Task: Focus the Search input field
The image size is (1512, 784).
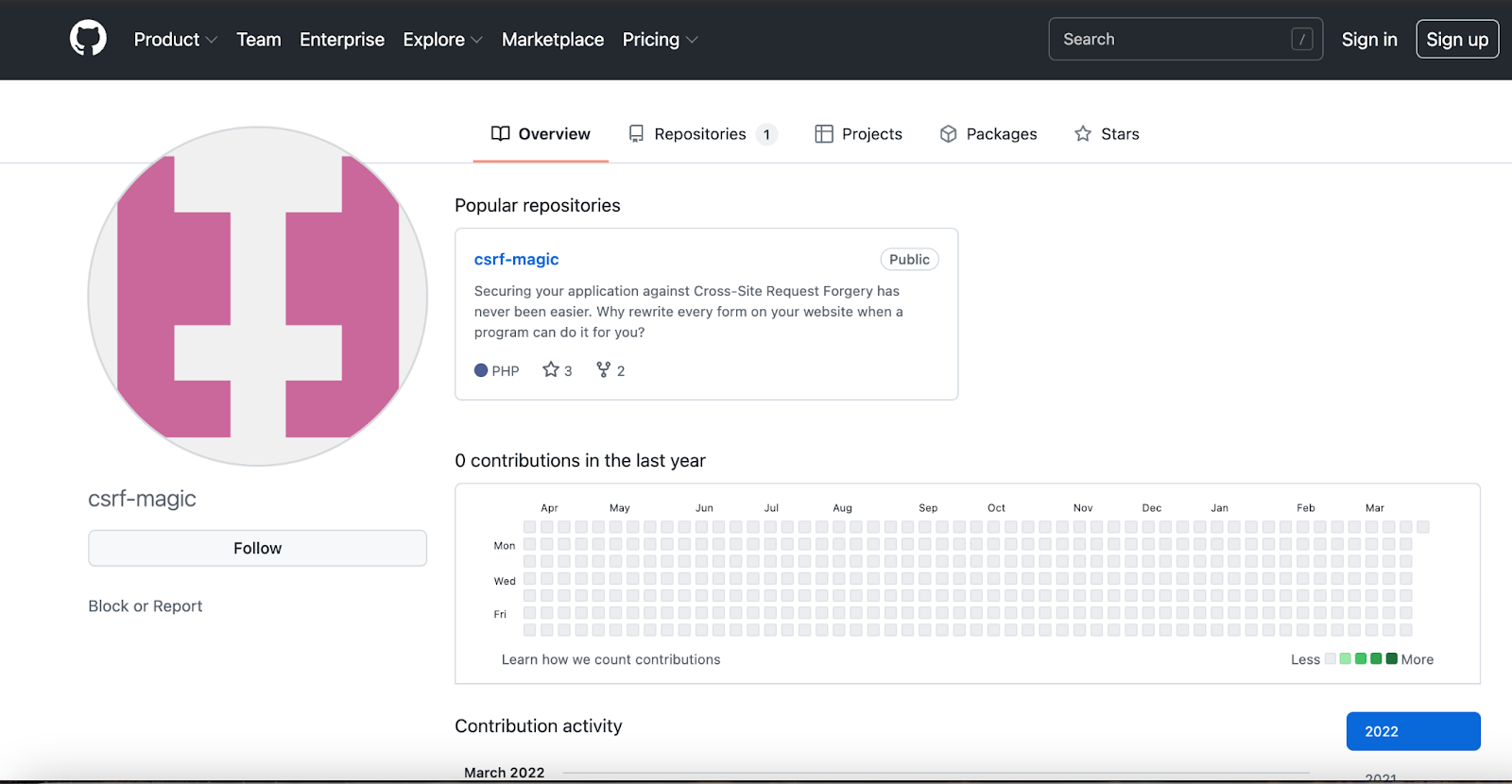Action: pyautogui.click(x=1172, y=40)
